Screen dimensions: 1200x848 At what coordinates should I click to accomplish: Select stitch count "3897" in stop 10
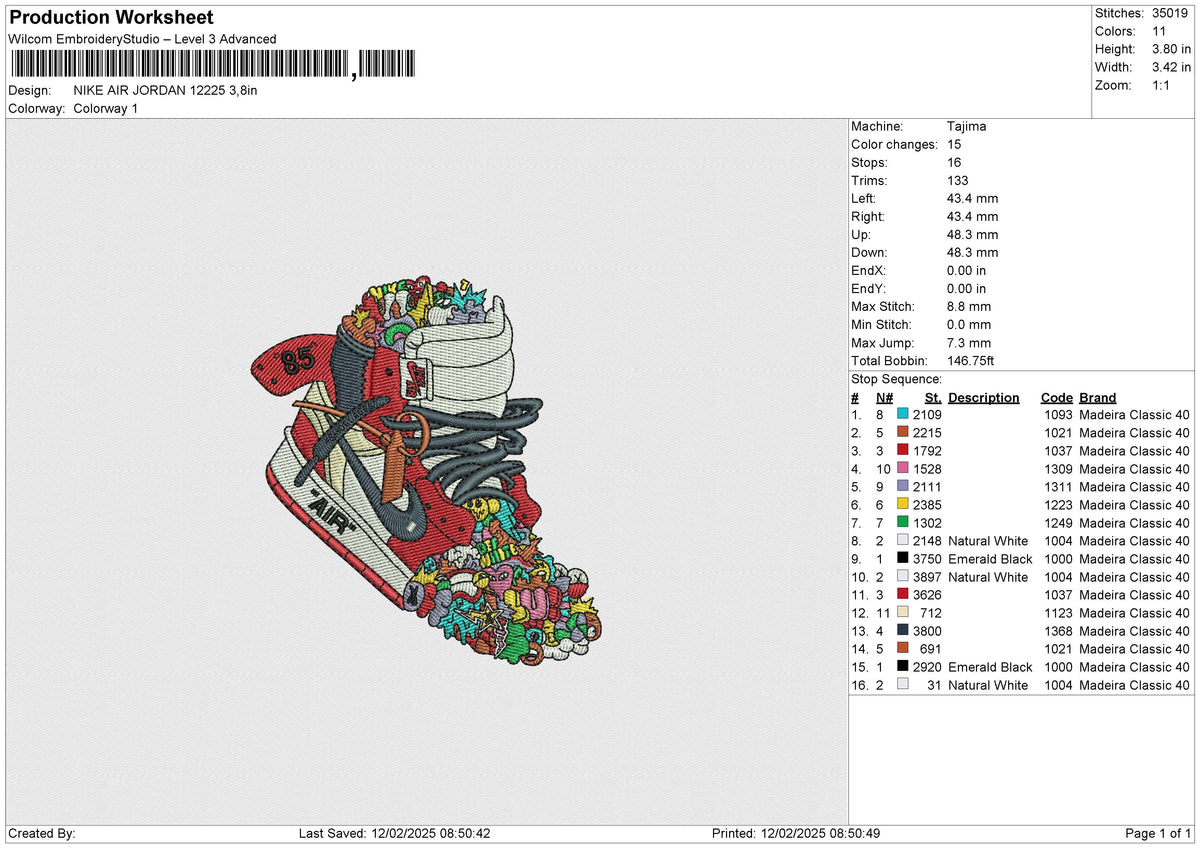[x=927, y=577]
